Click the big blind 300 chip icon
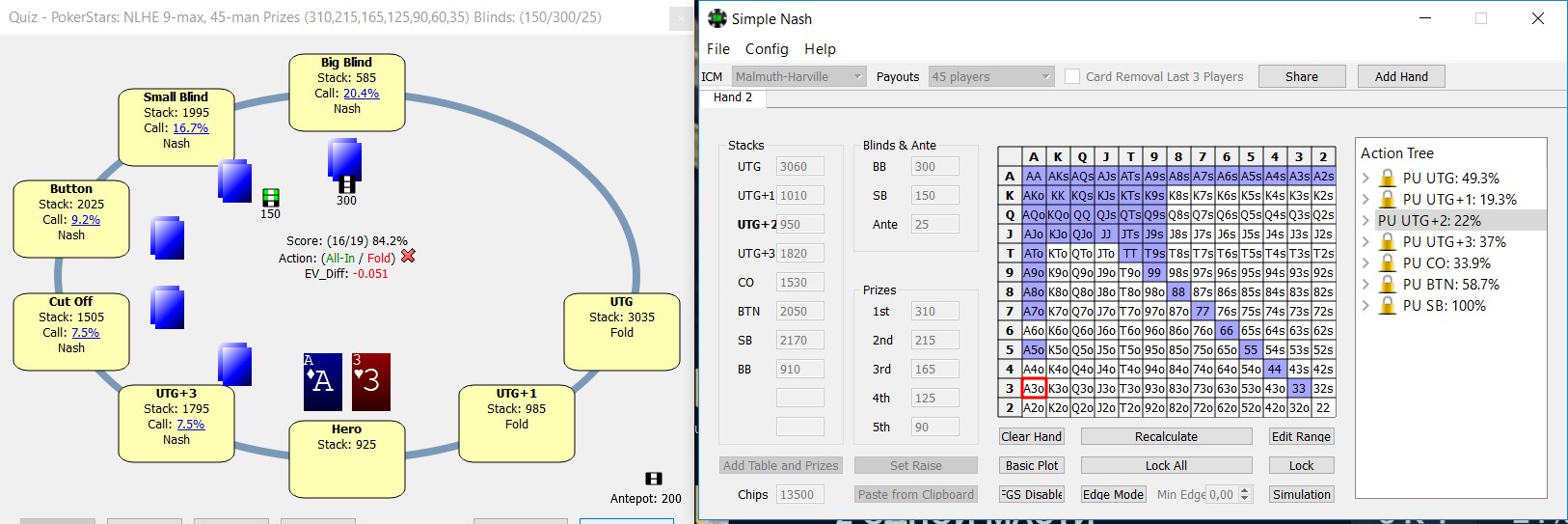This screenshot has height=524, width=1568. (x=346, y=184)
